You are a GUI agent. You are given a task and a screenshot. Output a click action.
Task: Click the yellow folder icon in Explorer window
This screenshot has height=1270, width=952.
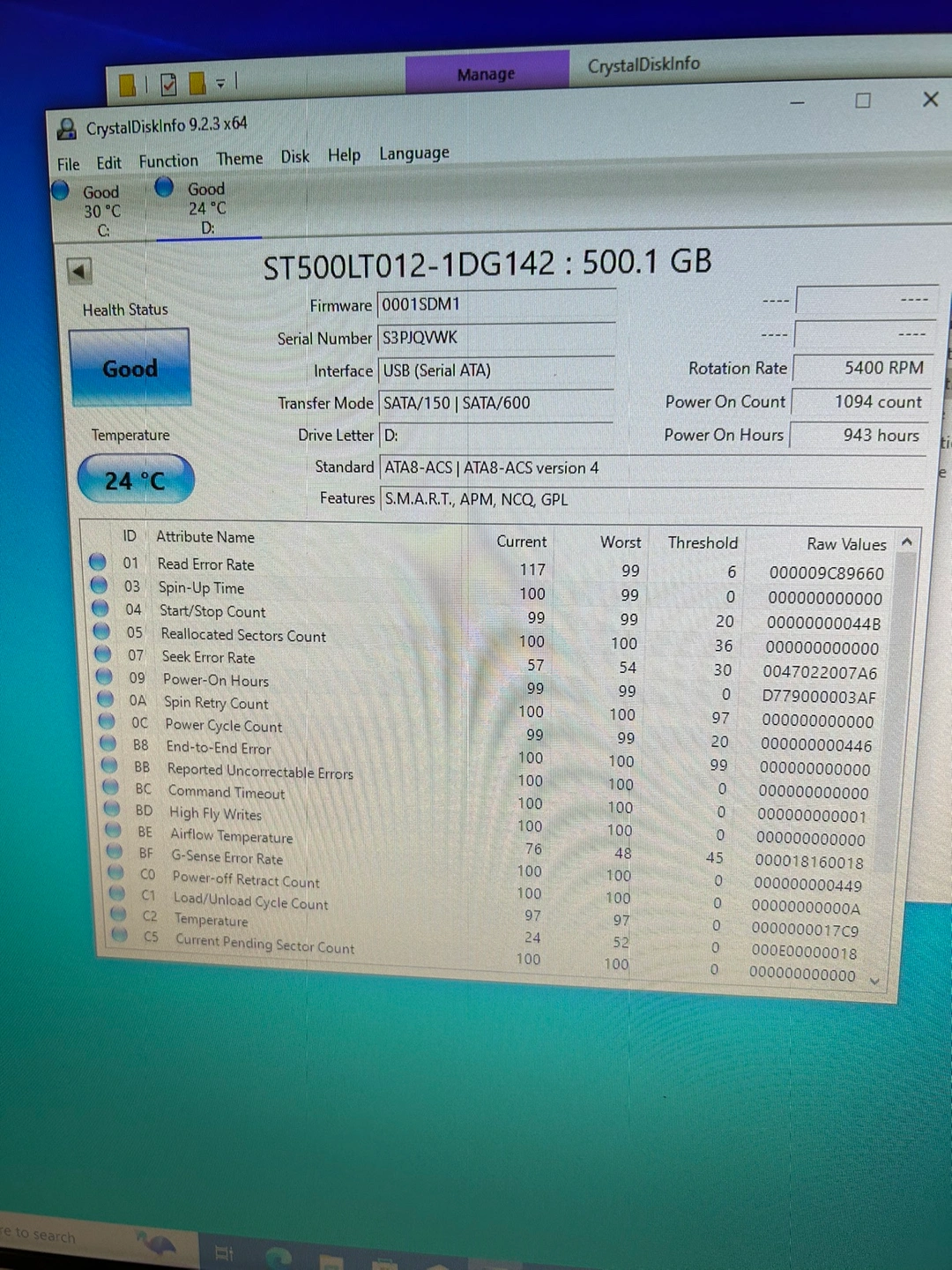127,85
